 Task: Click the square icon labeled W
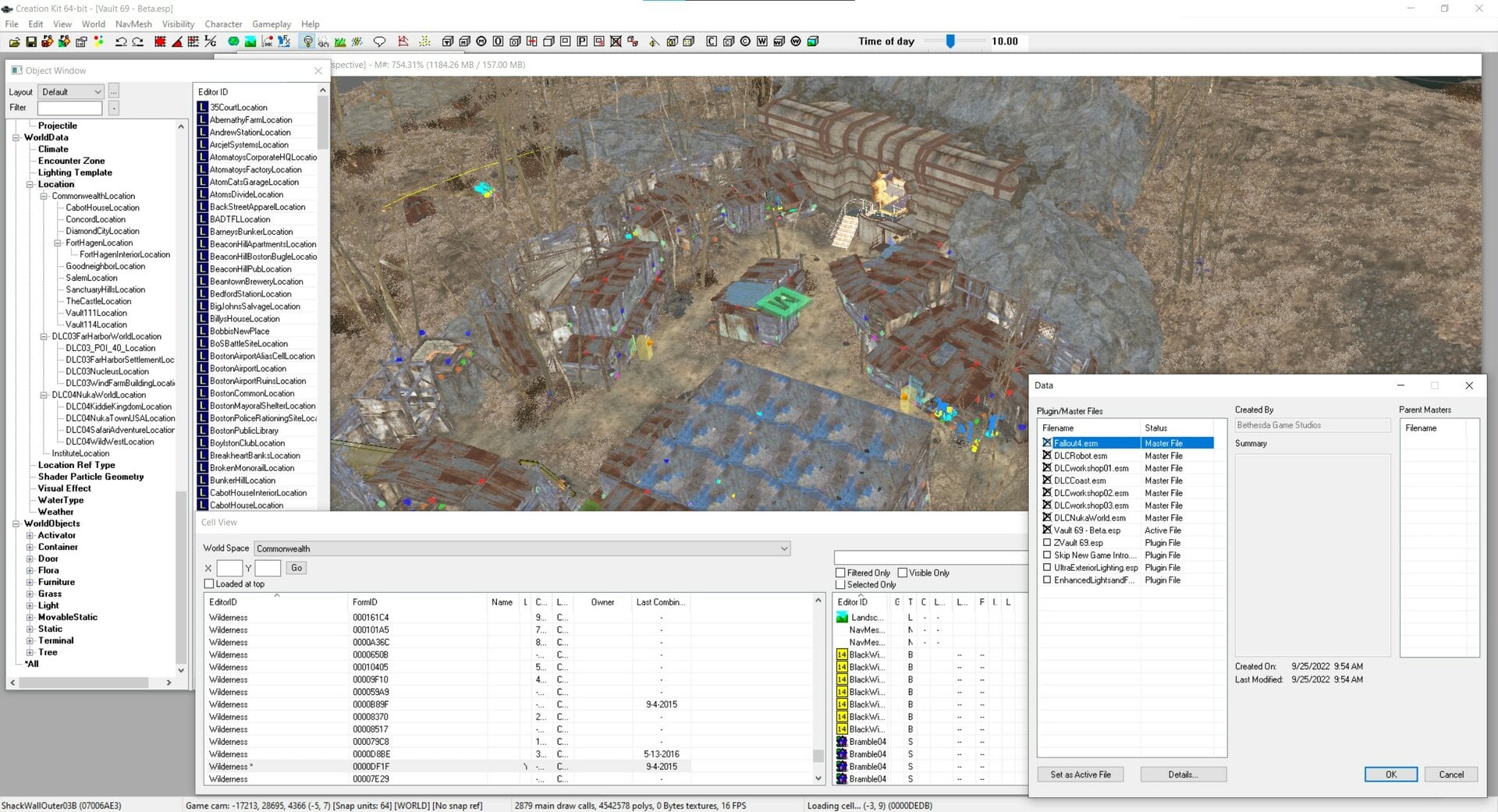tap(762, 41)
